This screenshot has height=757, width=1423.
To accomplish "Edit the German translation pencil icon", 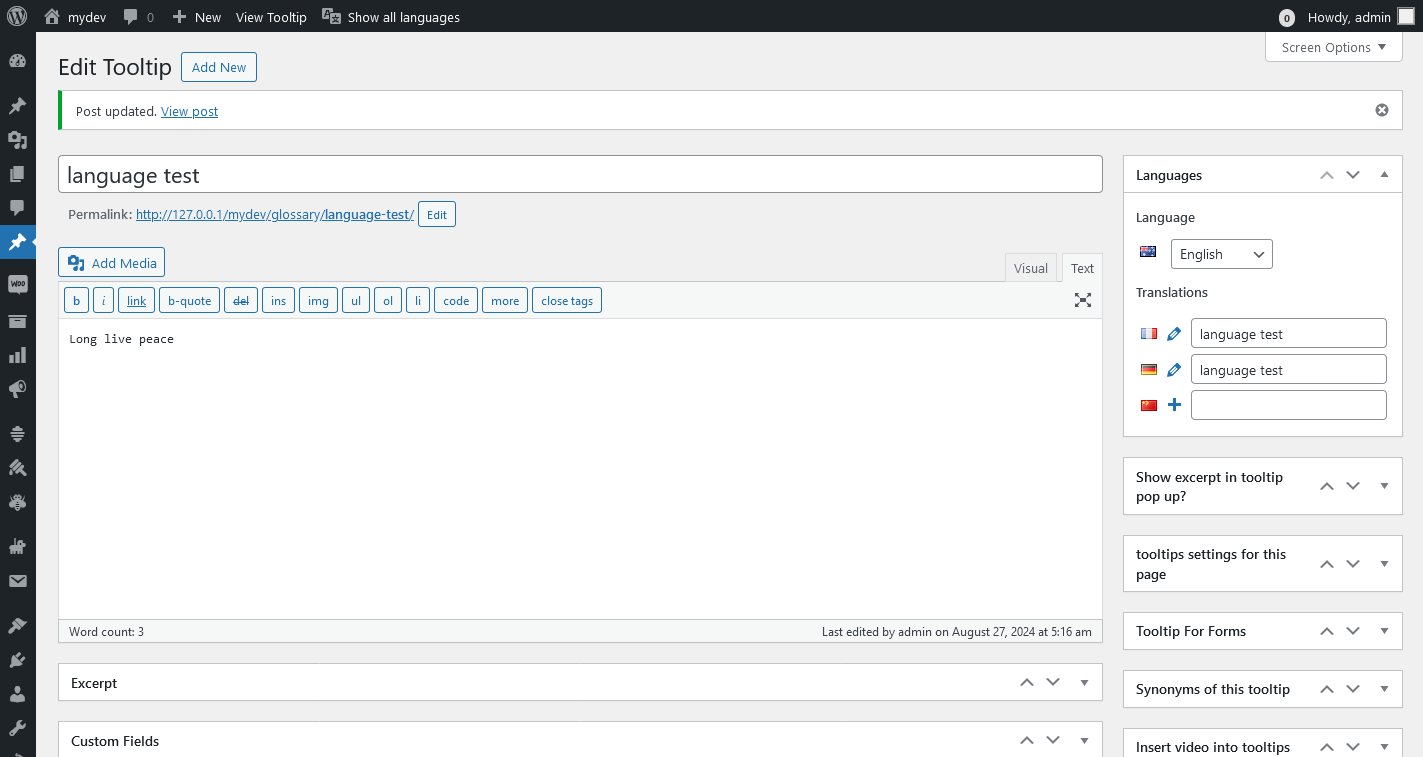I will click(1174, 369).
